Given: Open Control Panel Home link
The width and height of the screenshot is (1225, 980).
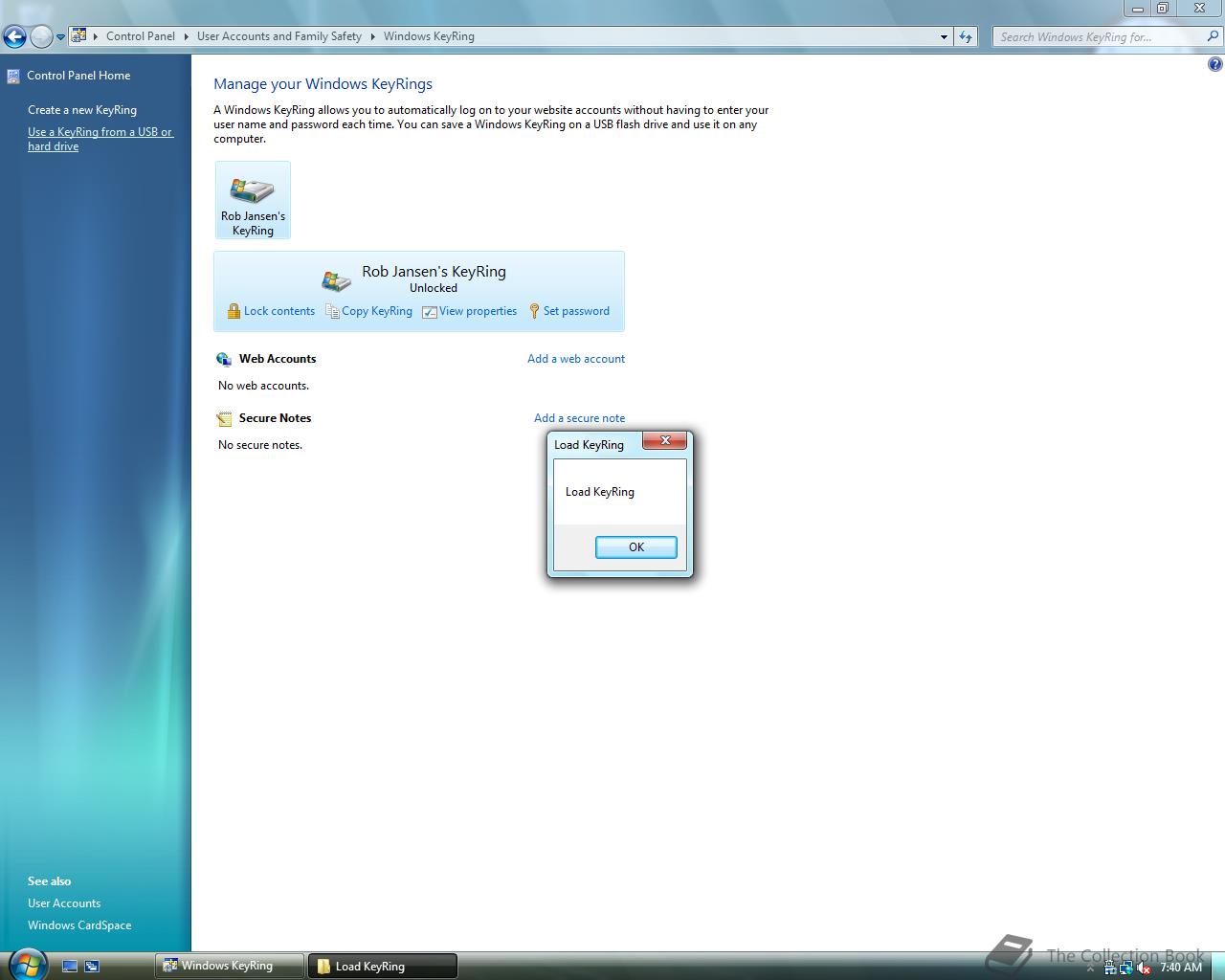Looking at the screenshot, I should click(x=78, y=76).
